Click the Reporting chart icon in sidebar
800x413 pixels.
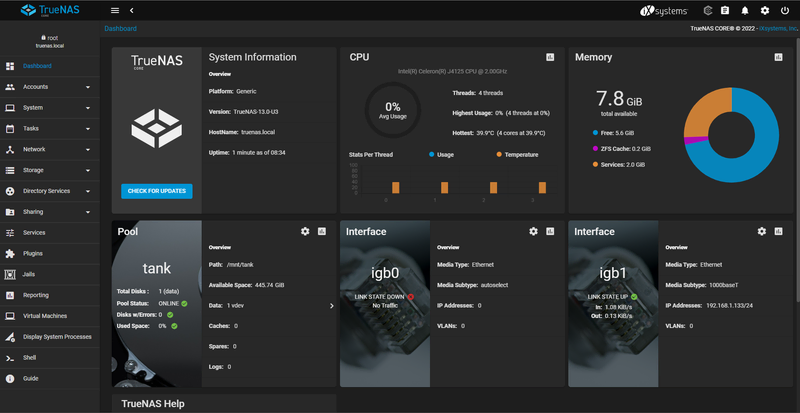tap(10, 295)
